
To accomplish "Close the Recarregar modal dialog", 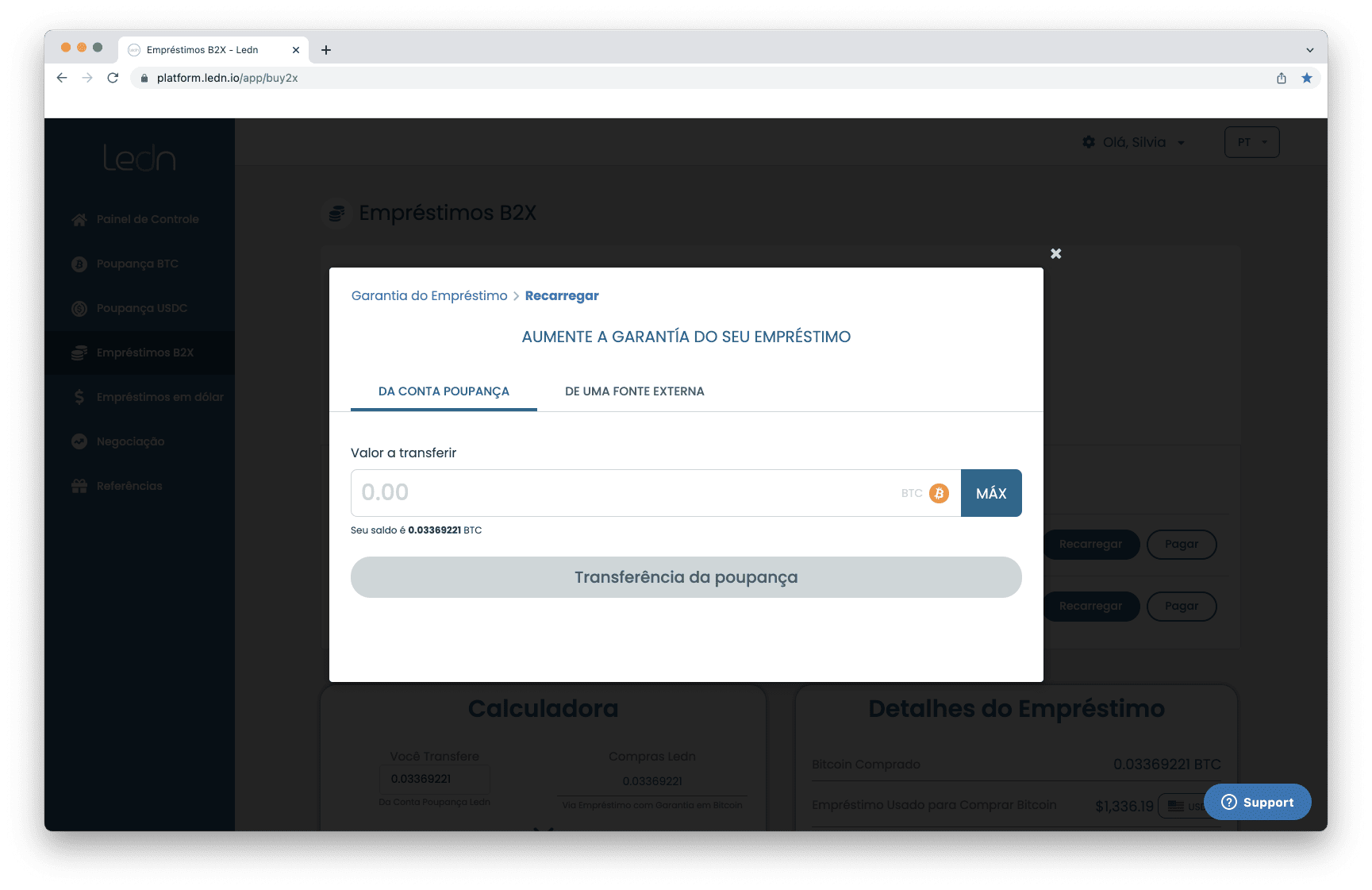I will [x=1055, y=253].
